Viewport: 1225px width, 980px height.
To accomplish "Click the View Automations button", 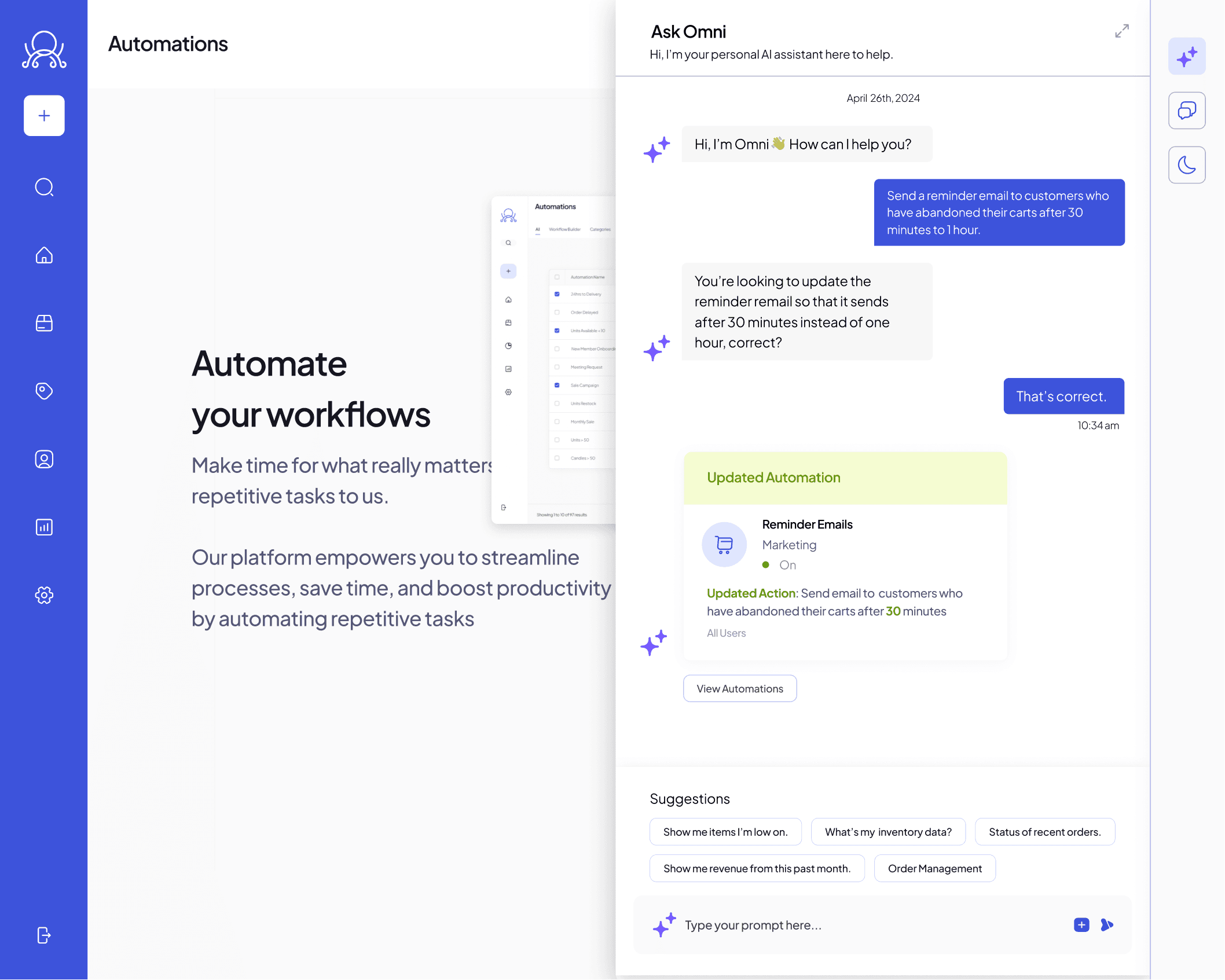I will (739, 688).
